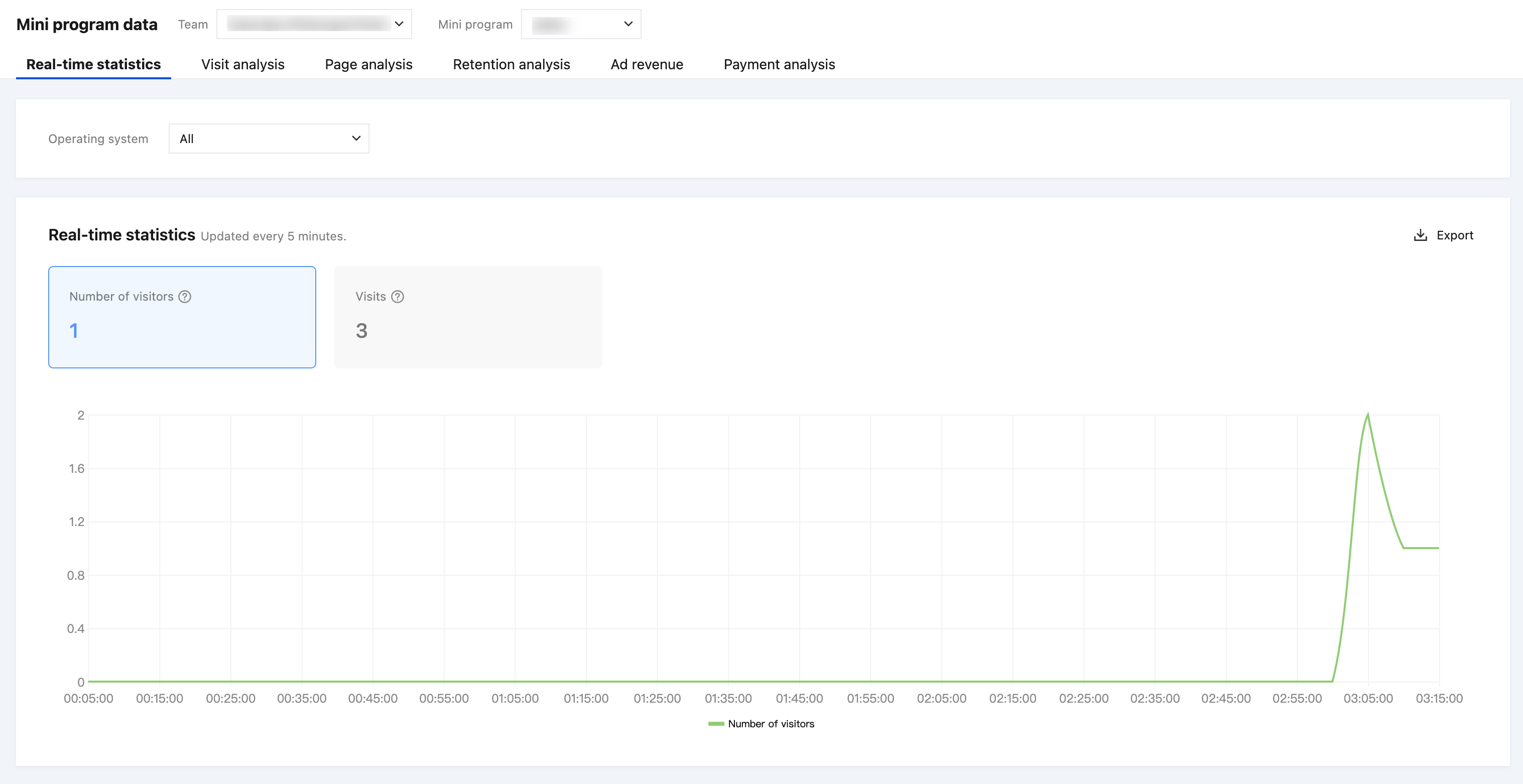
Task: Click the Team dropdown chevron arrow
Action: (399, 24)
